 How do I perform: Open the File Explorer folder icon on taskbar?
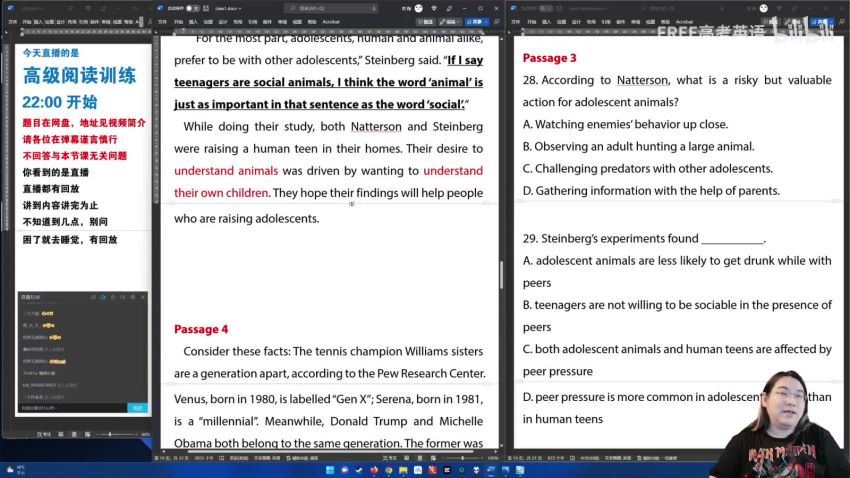pyautogui.click(x=403, y=470)
